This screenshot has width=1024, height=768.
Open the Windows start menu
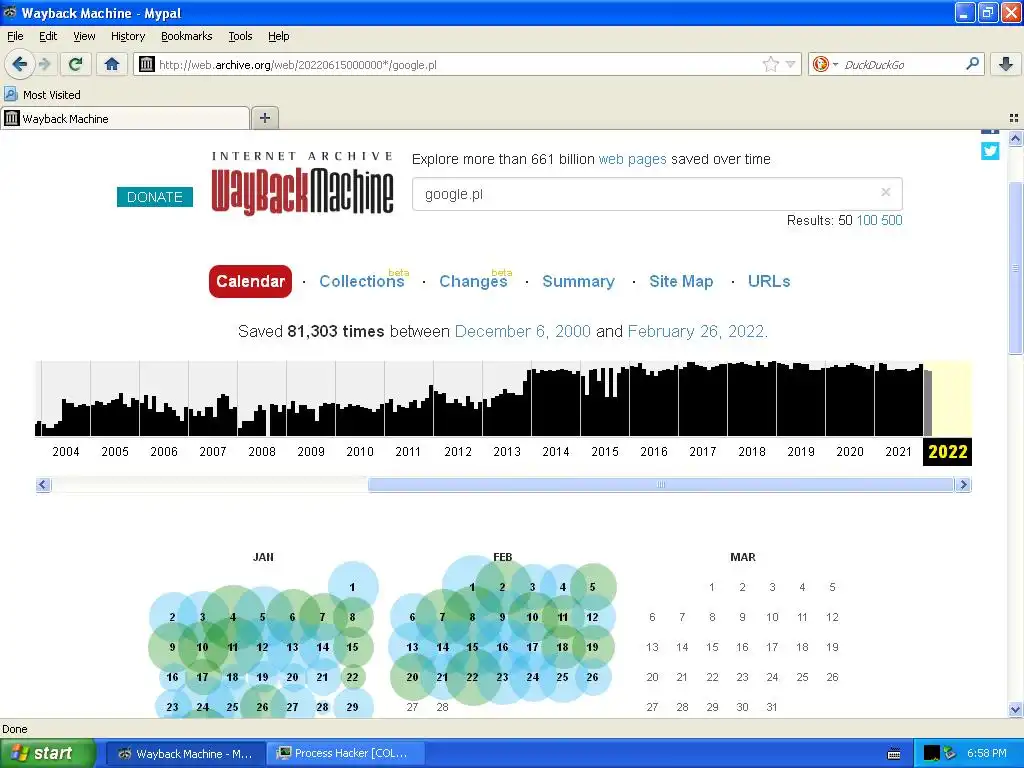coord(47,754)
